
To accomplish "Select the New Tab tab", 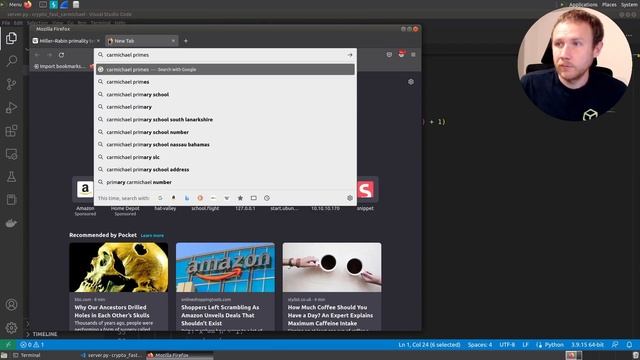I will pyautogui.click(x=141, y=41).
